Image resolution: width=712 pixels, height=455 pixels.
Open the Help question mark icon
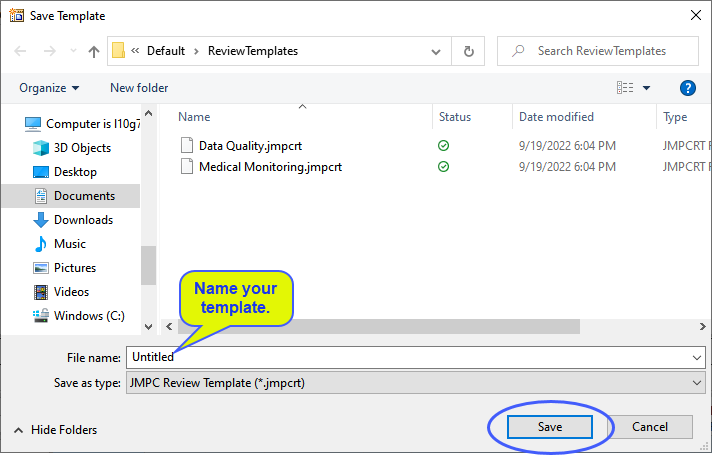click(688, 88)
